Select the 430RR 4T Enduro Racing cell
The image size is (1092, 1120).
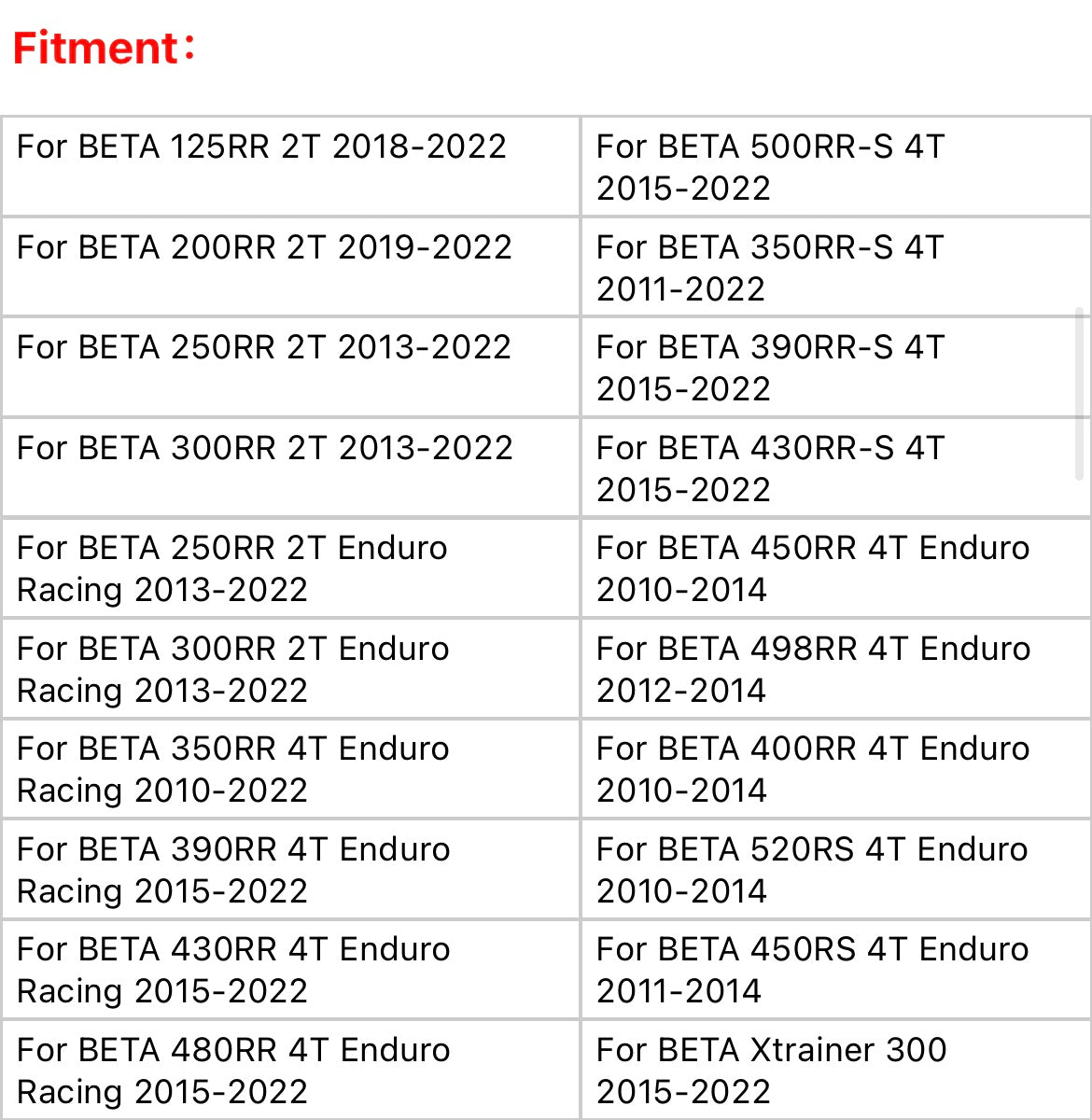click(290, 970)
